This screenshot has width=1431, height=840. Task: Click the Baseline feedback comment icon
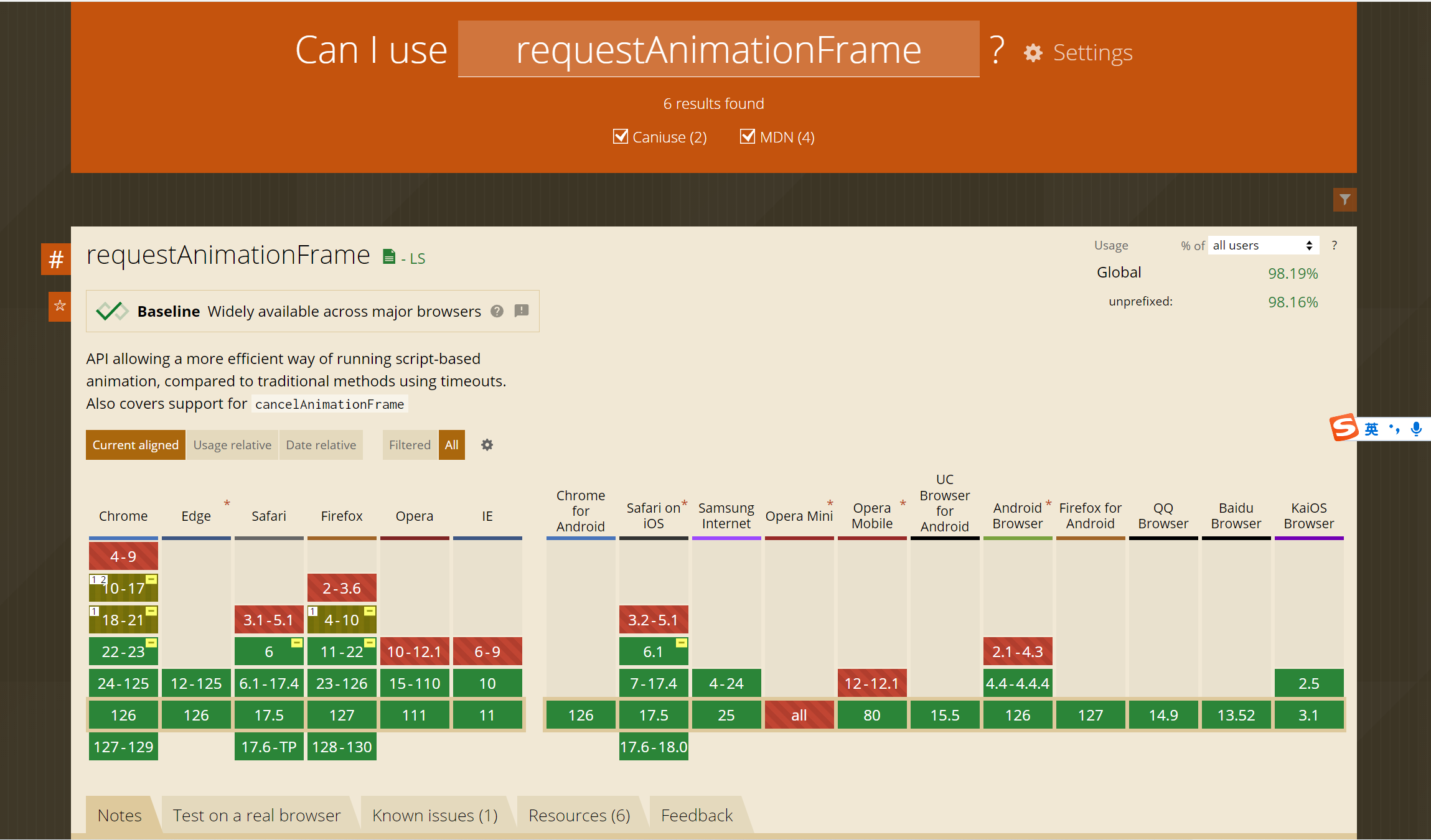(522, 310)
